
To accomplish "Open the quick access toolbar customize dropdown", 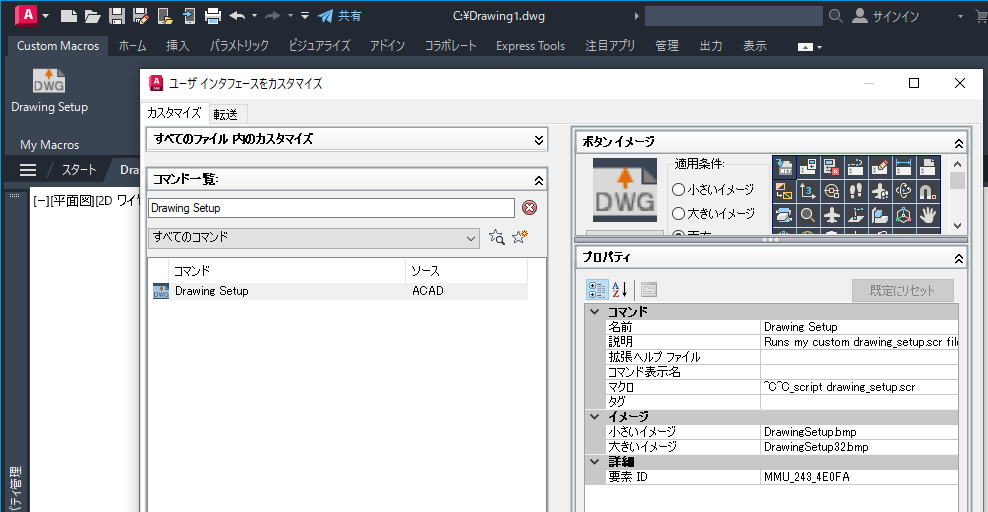I will [305, 16].
